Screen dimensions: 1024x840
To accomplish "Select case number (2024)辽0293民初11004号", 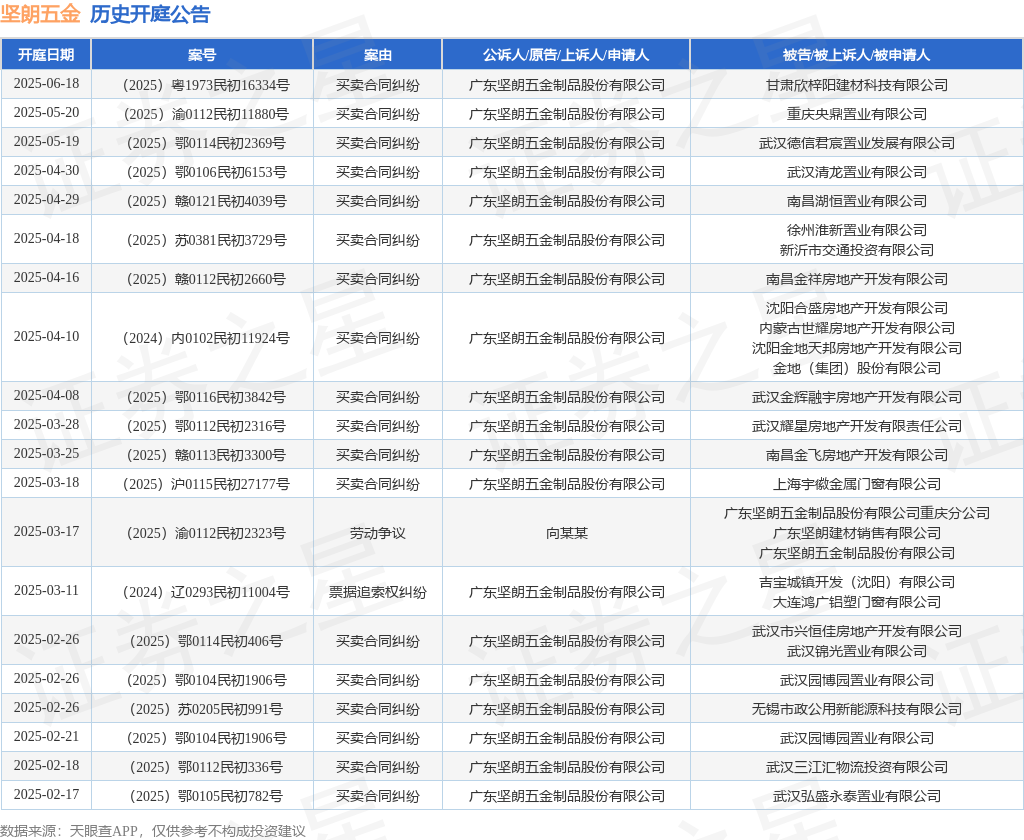I will pos(206,592).
